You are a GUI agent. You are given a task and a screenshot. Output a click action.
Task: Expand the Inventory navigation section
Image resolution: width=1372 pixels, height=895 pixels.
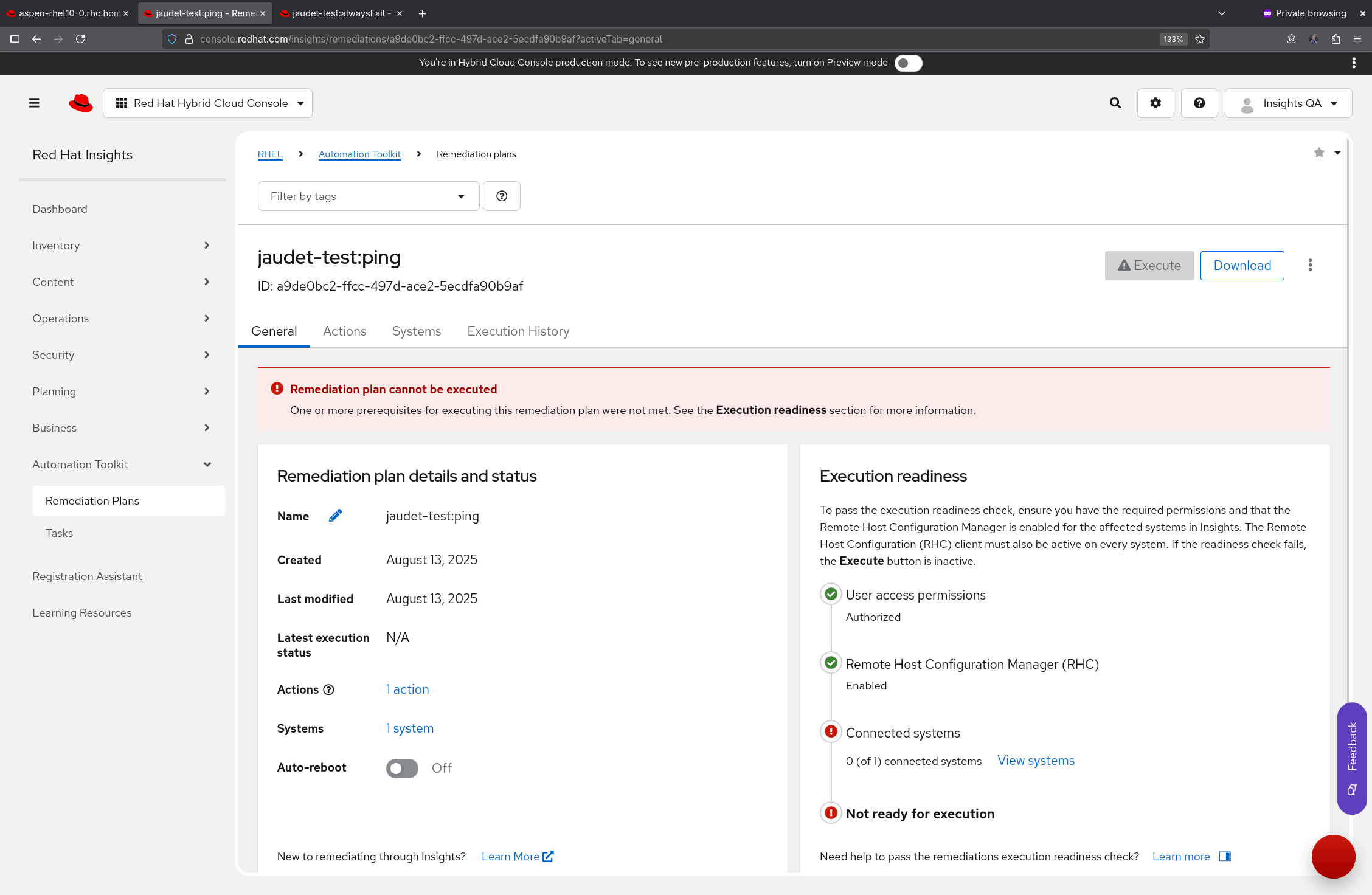tap(122, 246)
